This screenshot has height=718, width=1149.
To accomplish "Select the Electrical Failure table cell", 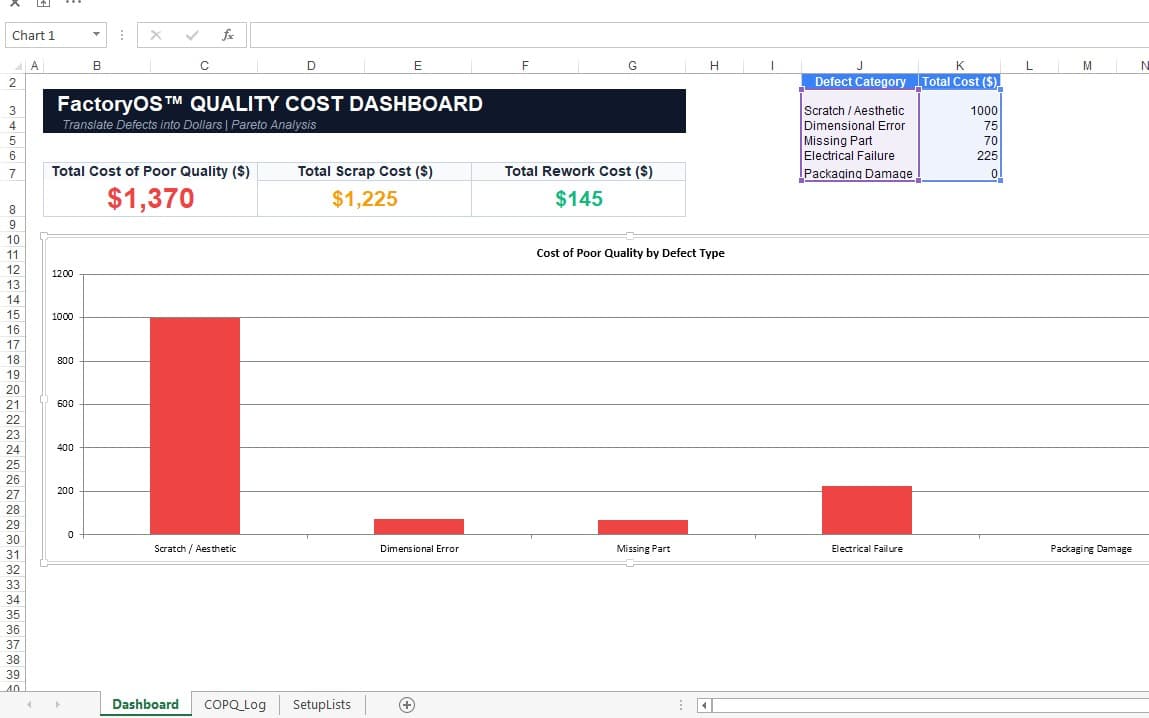I will tap(860, 155).
